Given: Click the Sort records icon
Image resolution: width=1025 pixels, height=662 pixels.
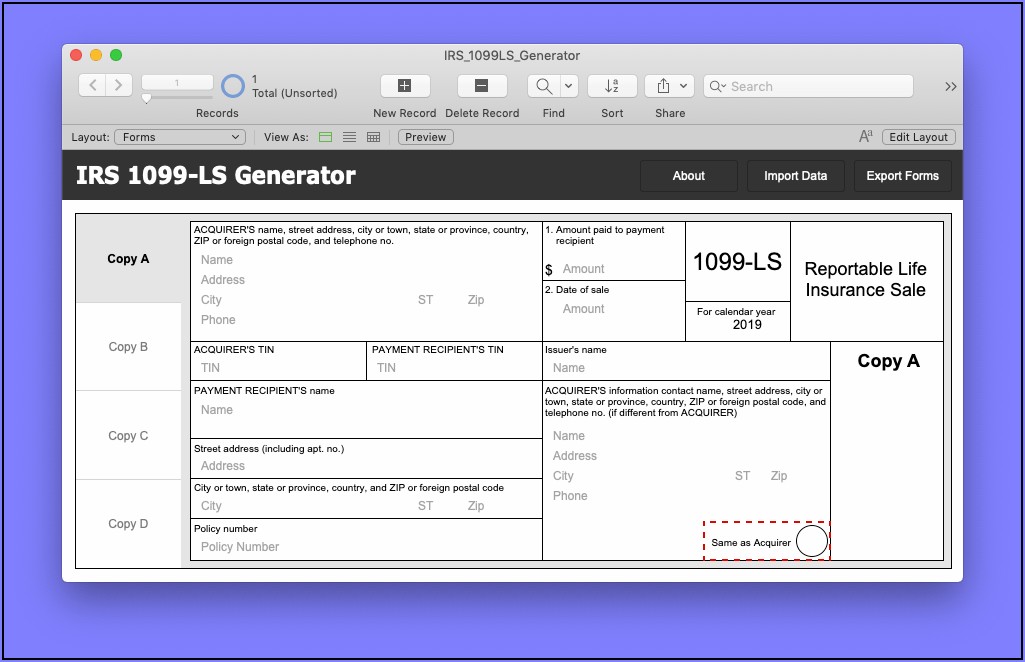Looking at the screenshot, I should pos(612,86).
